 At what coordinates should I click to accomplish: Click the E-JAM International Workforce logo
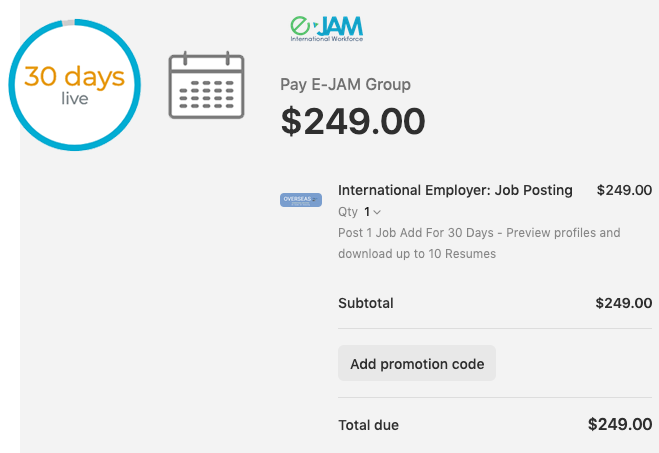tap(327, 29)
